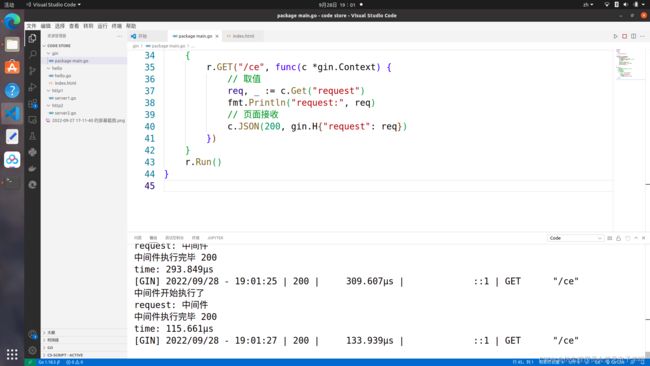Open the screenshot png file in explorer
Image resolution: width=650 pixels, height=366 pixels.
click(84, 120)
